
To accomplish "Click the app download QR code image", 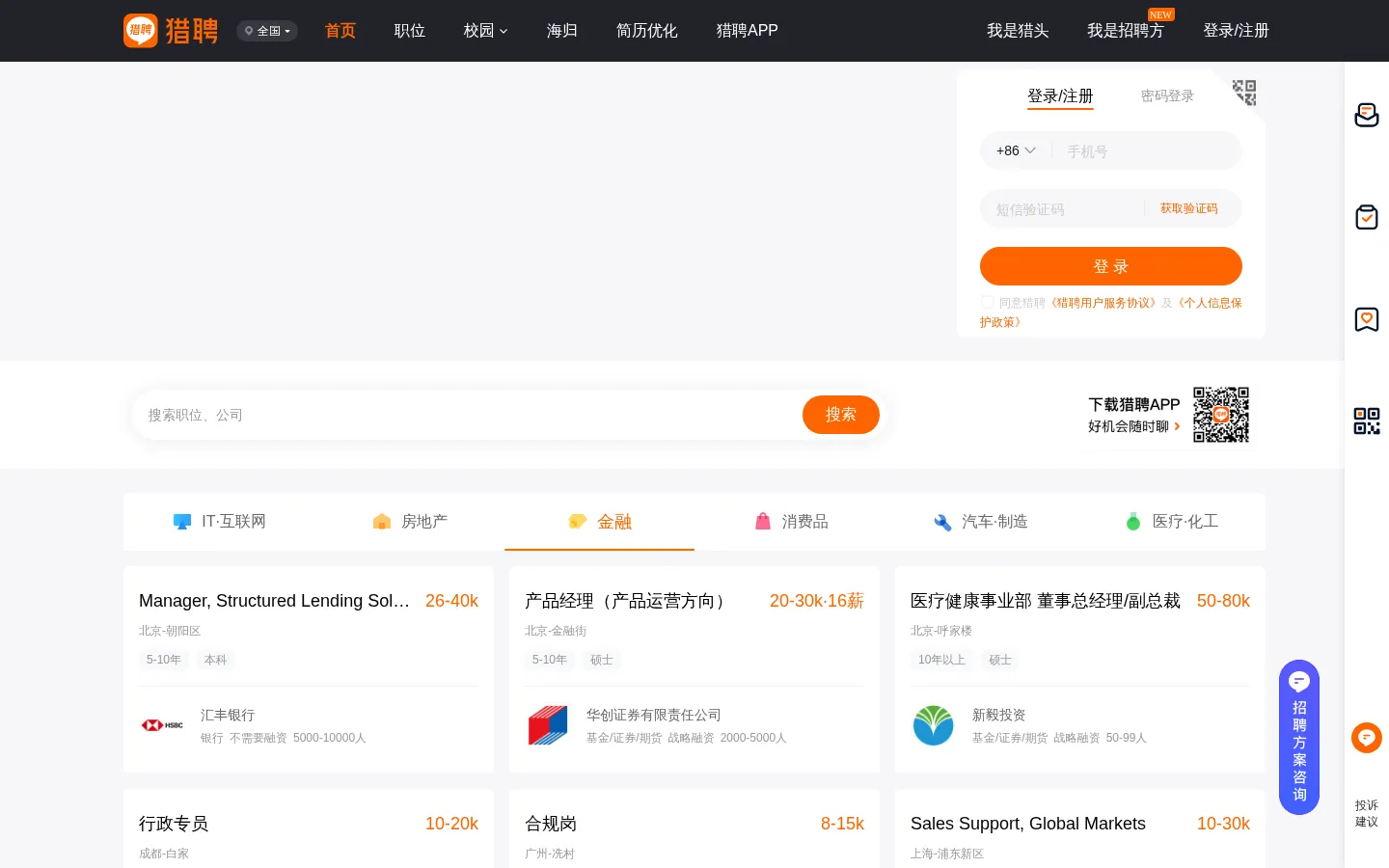I will [x=1221, y=415].
